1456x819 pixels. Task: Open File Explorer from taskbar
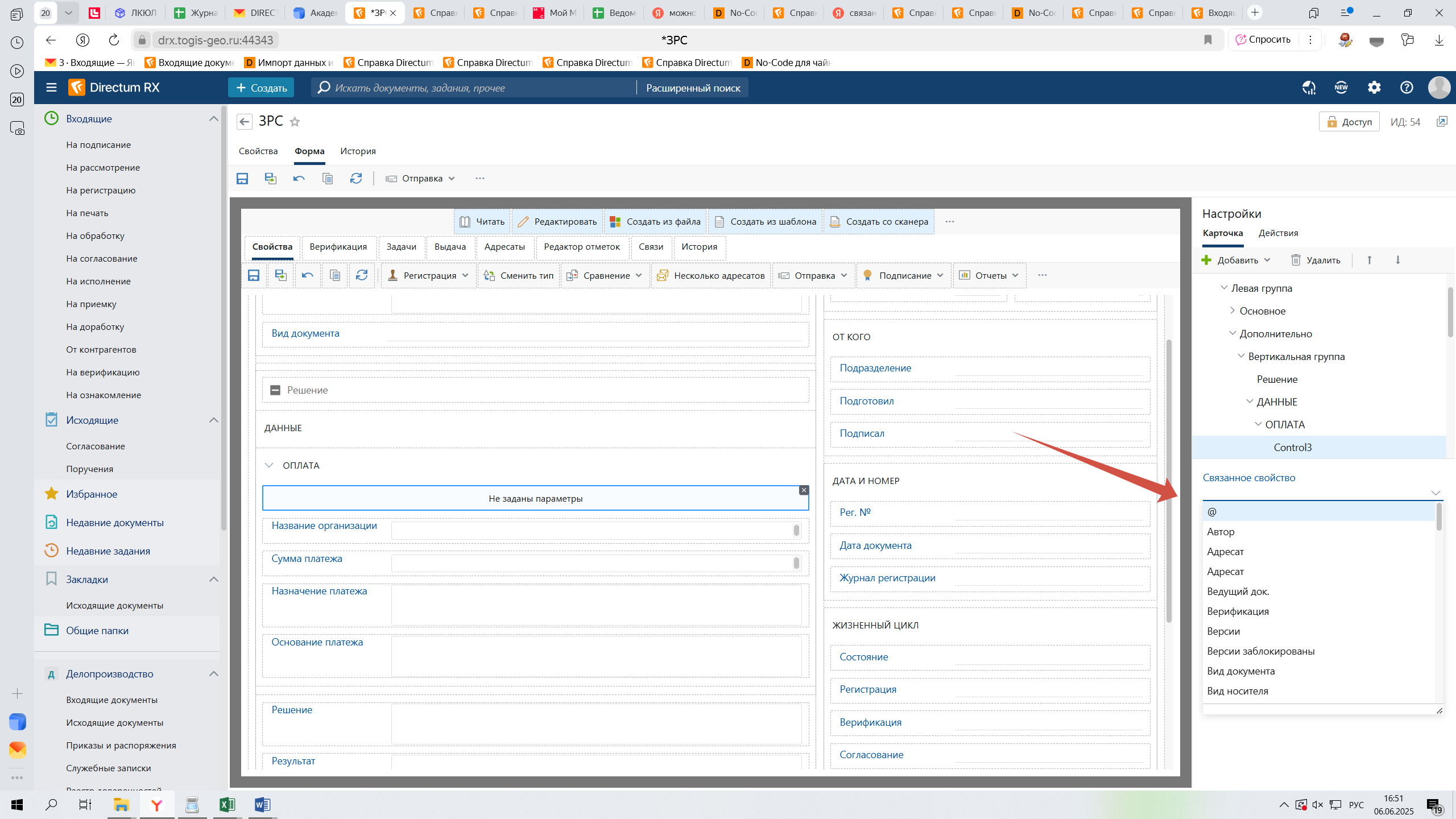point(121,804)
